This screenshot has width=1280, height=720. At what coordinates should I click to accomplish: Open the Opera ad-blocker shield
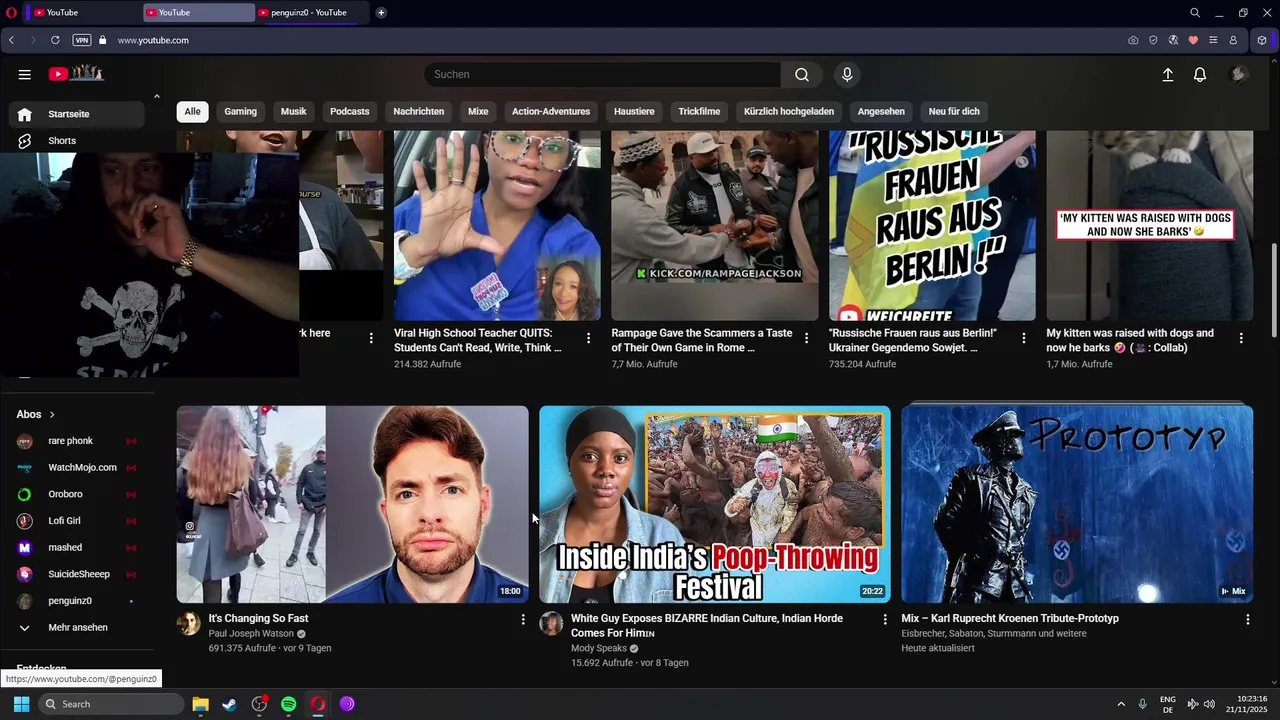[1153, 40]
